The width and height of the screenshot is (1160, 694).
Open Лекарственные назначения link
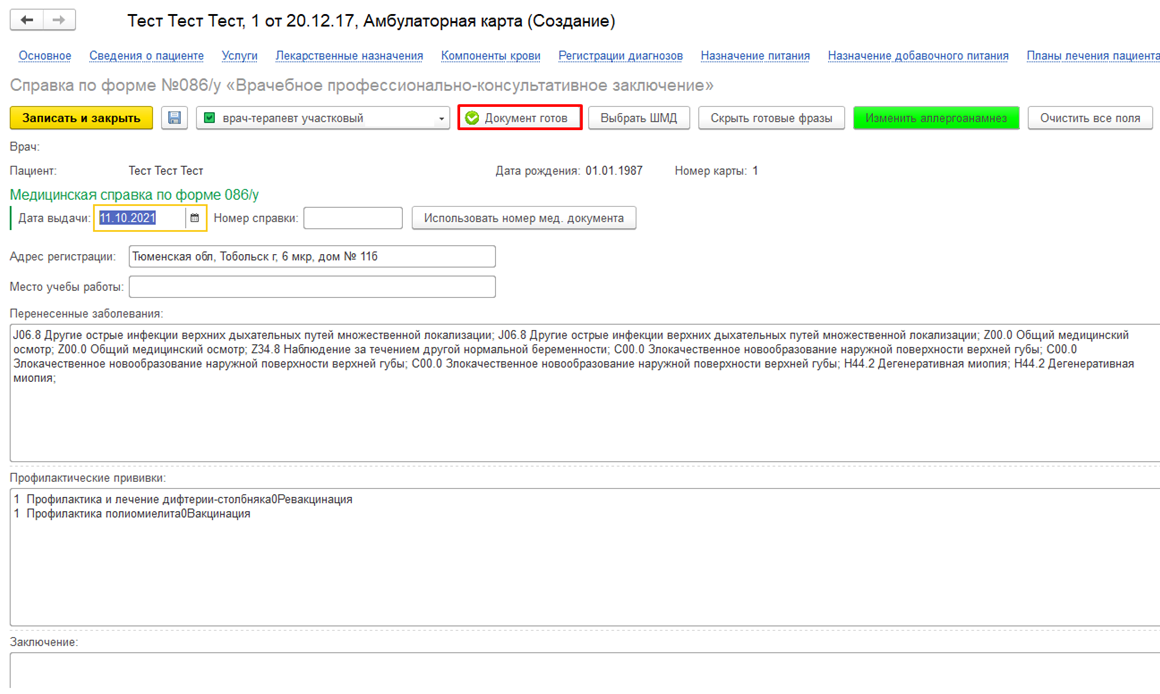(349, 56)
